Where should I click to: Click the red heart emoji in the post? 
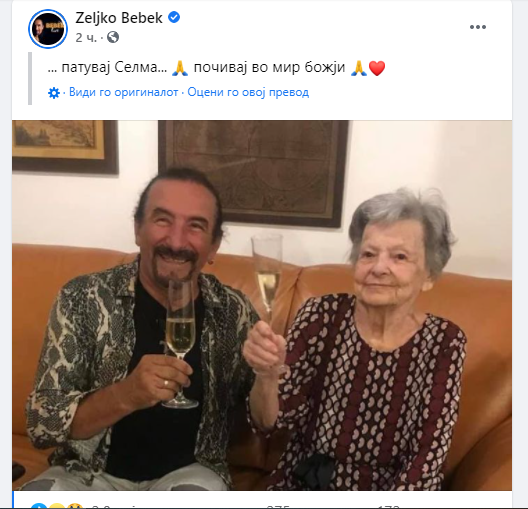(x=377, y=68)
